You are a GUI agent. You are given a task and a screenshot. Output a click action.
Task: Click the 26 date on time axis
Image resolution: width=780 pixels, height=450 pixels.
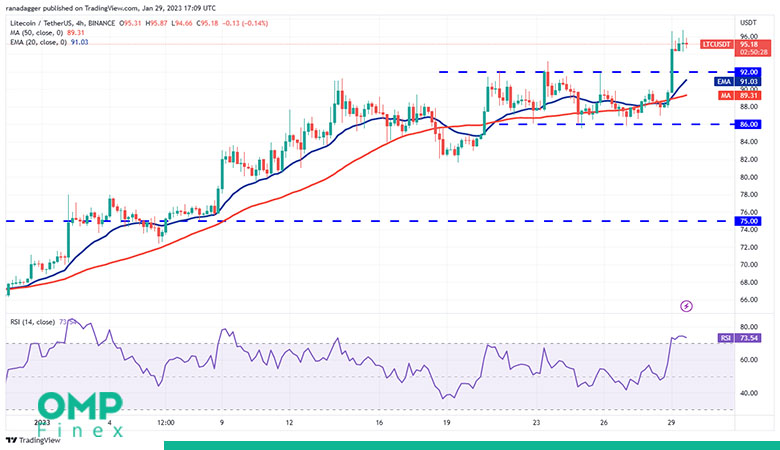click(x=603, y=423)
